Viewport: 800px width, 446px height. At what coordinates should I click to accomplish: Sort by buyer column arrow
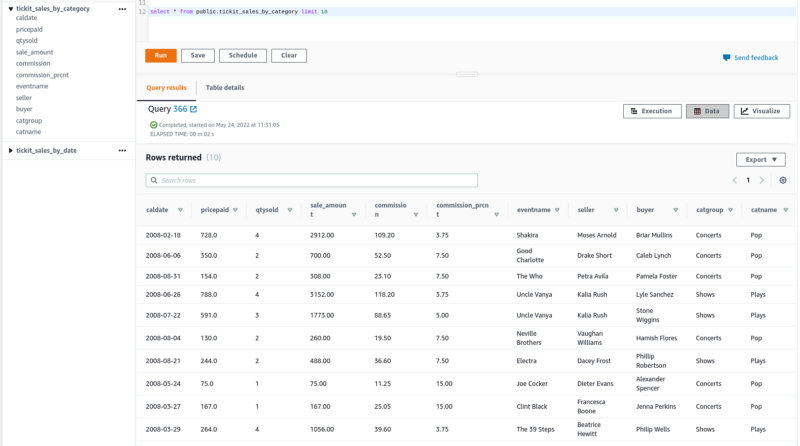click(676, 210)
